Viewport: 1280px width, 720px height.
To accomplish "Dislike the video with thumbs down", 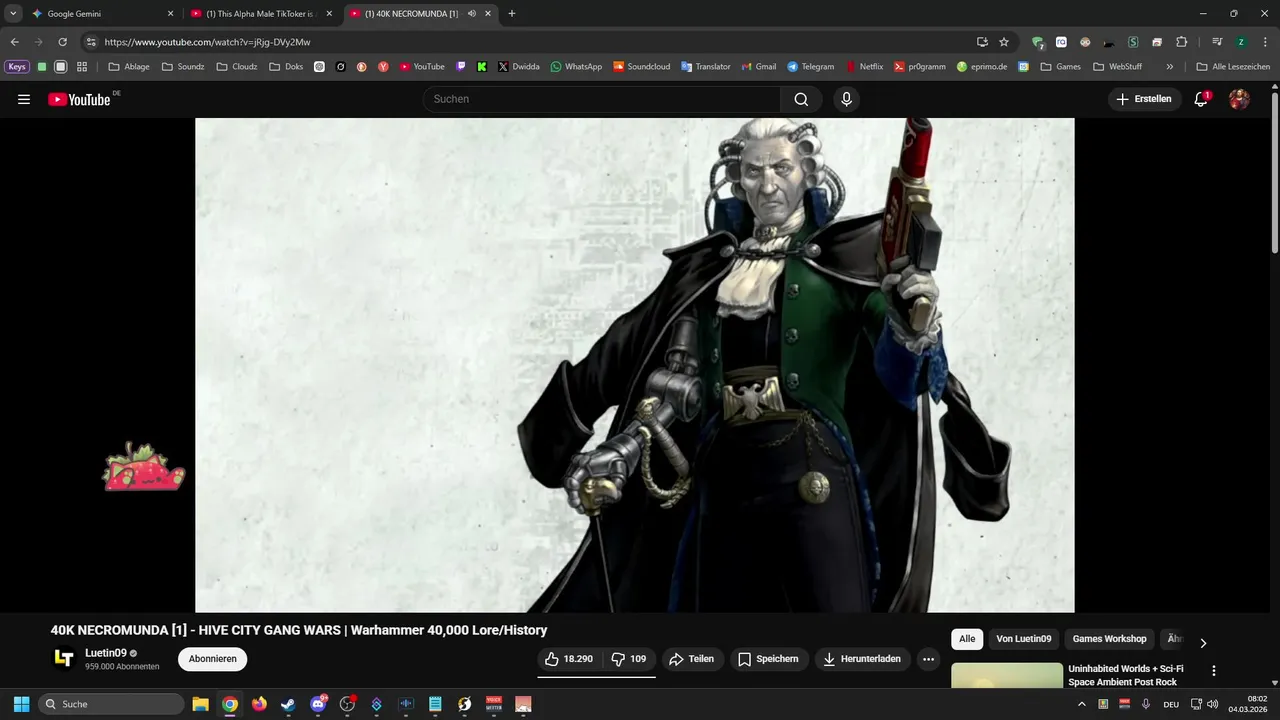I will 629,659.
